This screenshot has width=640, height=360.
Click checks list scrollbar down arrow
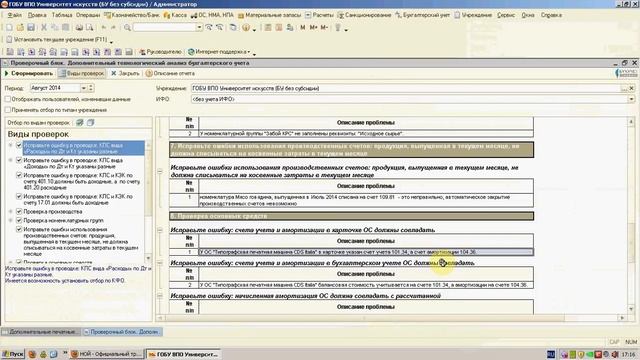pos(148,258)
